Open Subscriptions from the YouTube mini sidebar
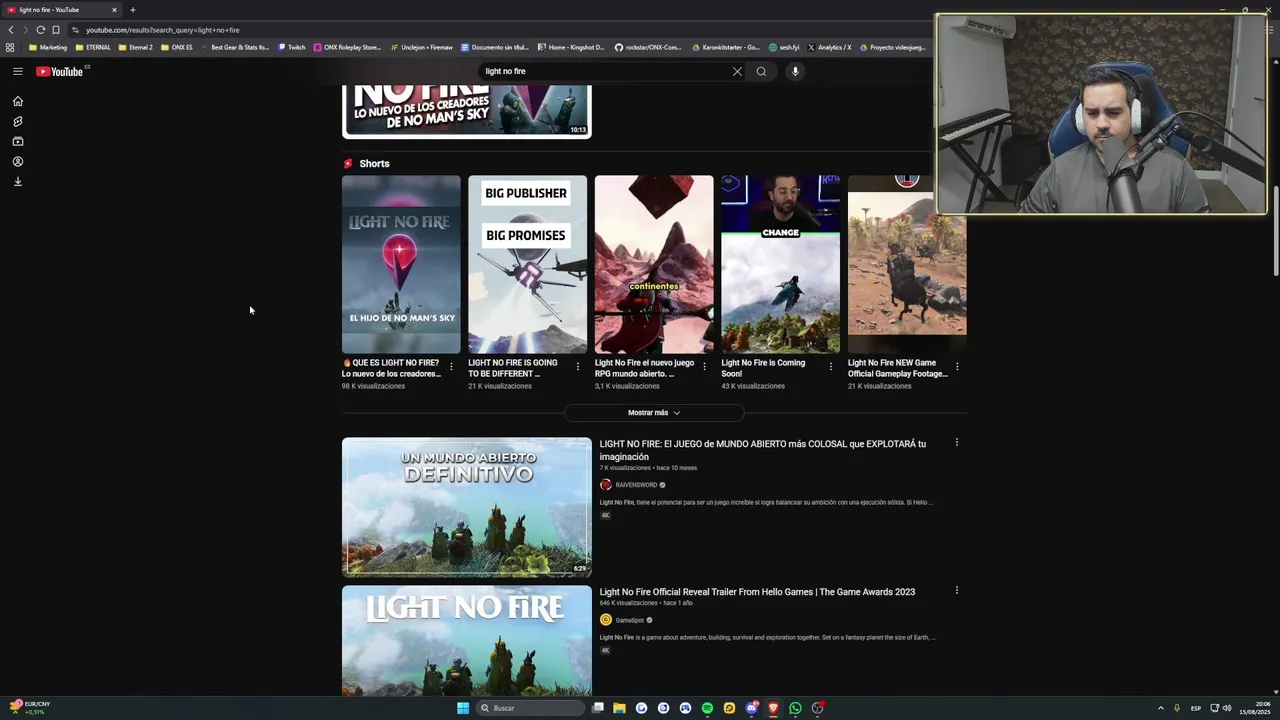 pyautogui.click(x=17, y=141)
